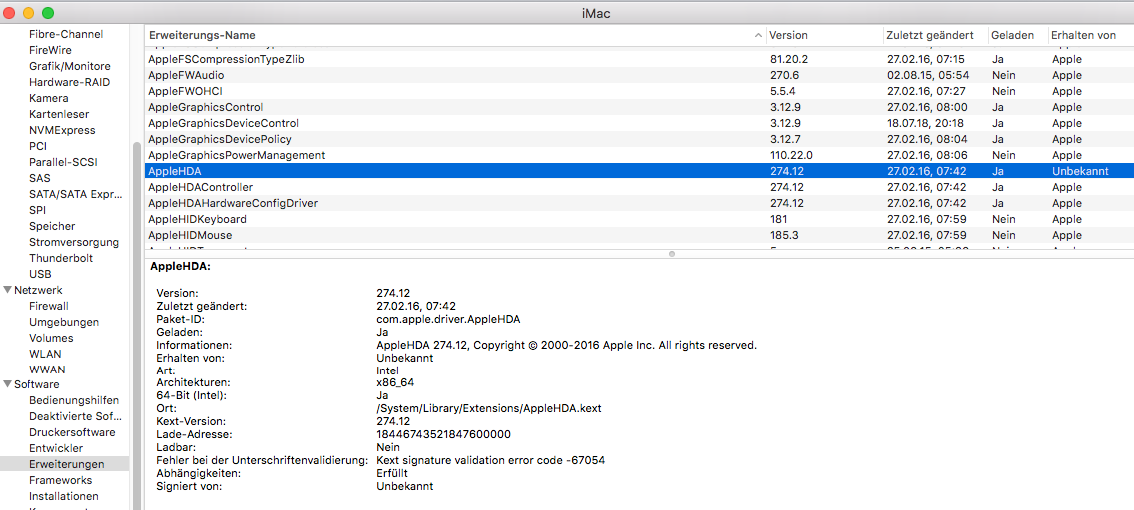
Task: Click the sidebar vertical scrollbar
Action: (137, 300)
